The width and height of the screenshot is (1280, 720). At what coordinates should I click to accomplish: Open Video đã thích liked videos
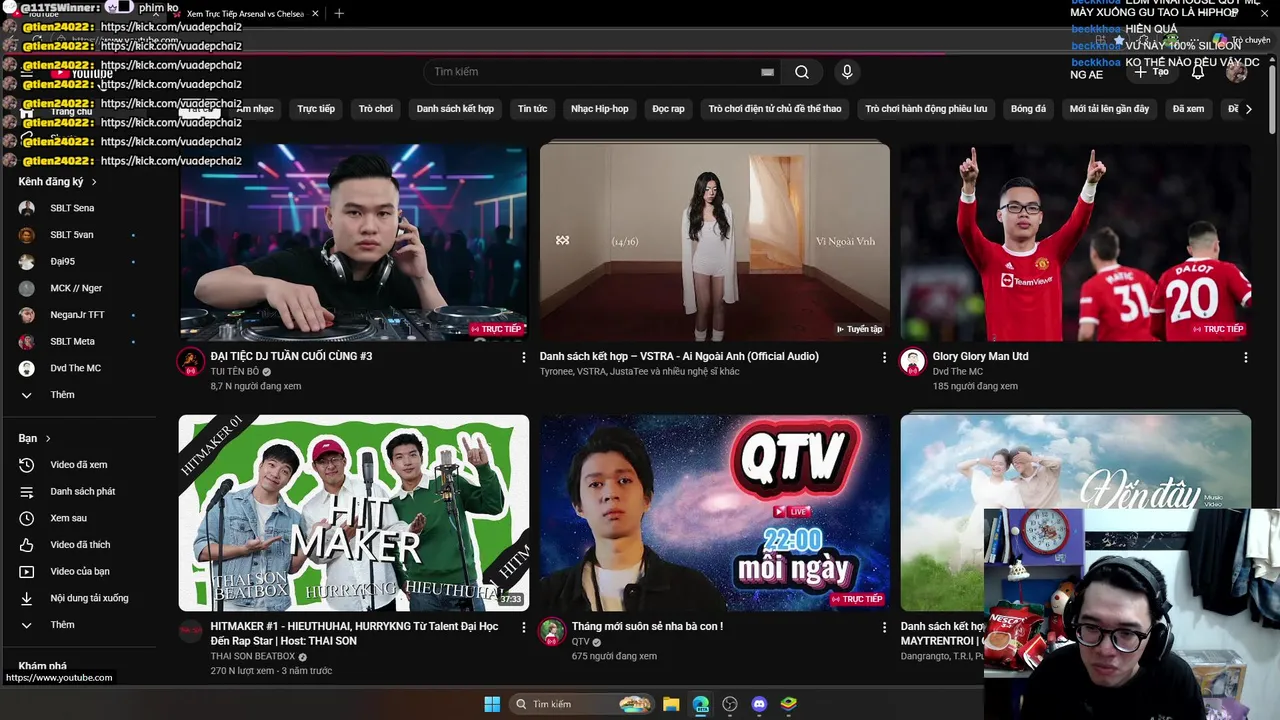pos(80,545)
